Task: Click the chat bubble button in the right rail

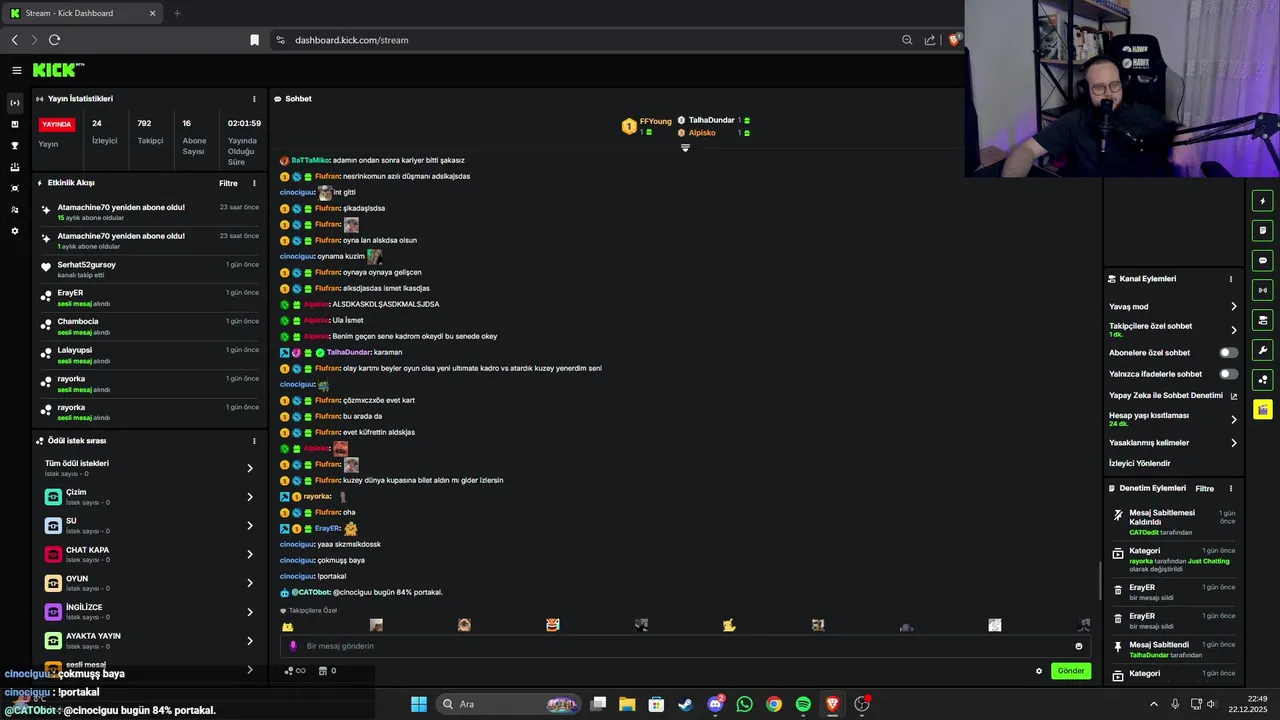Action: click(1263, 260)
